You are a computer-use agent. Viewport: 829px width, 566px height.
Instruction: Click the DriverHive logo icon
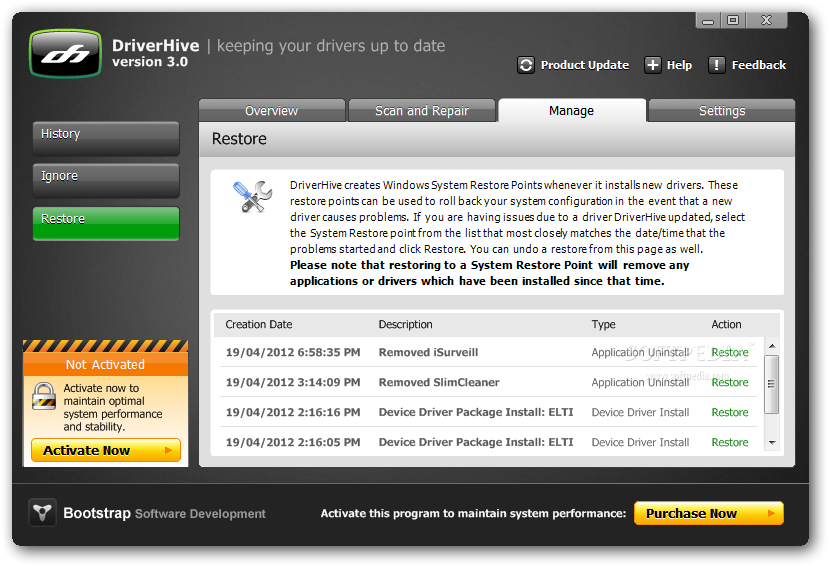[x=66, y=54]
